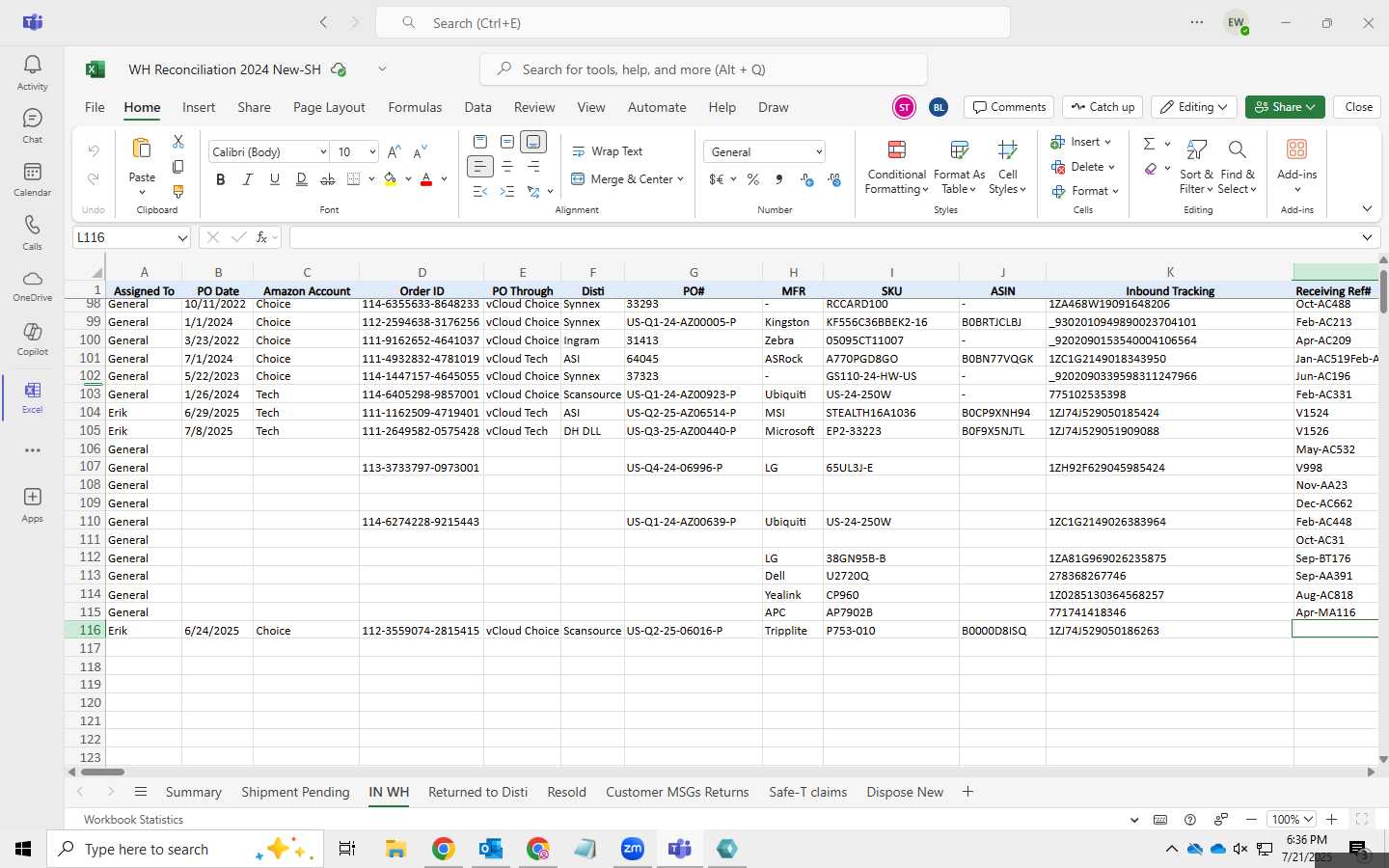Click Conditional Formatting icon
Image resolution: width=1389 pixels, height=868 pixels.
pyautogui.click(x=896, y=149)
